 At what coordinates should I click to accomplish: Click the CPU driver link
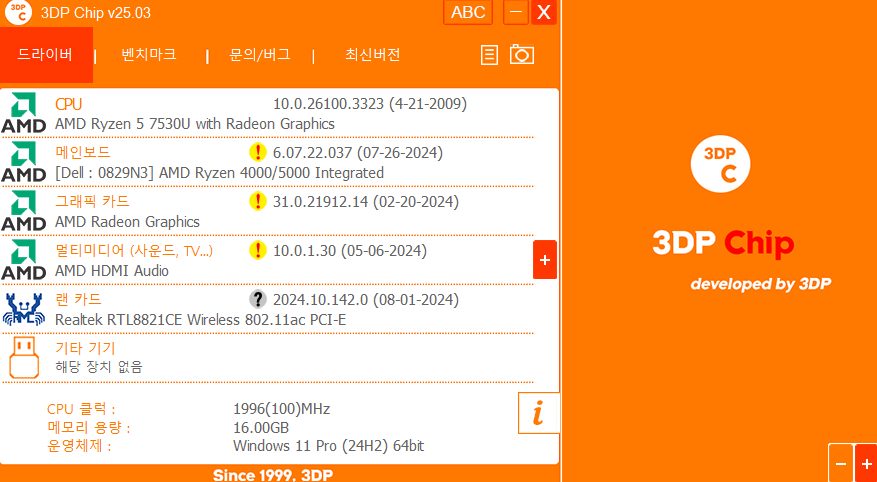[x=68, y=104]
